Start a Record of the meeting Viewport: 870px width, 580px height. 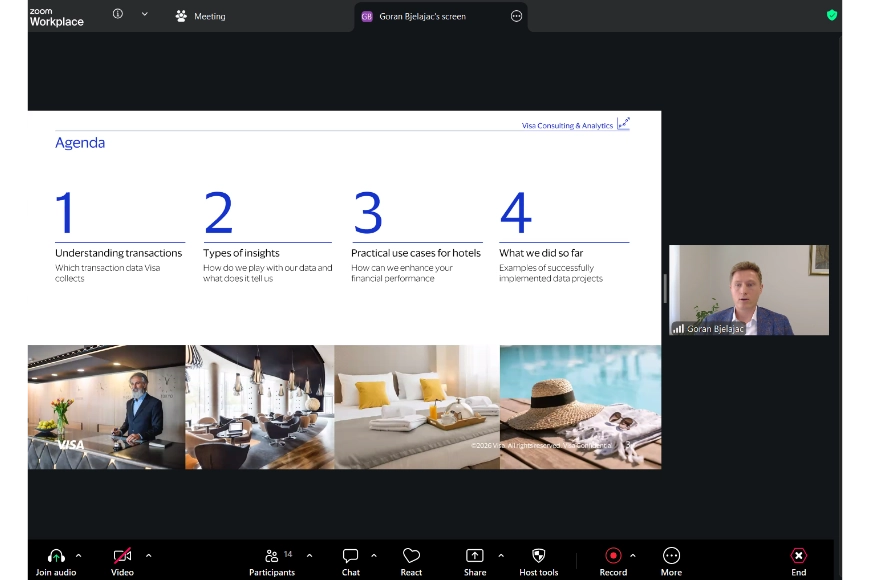(x=613, y=557)
